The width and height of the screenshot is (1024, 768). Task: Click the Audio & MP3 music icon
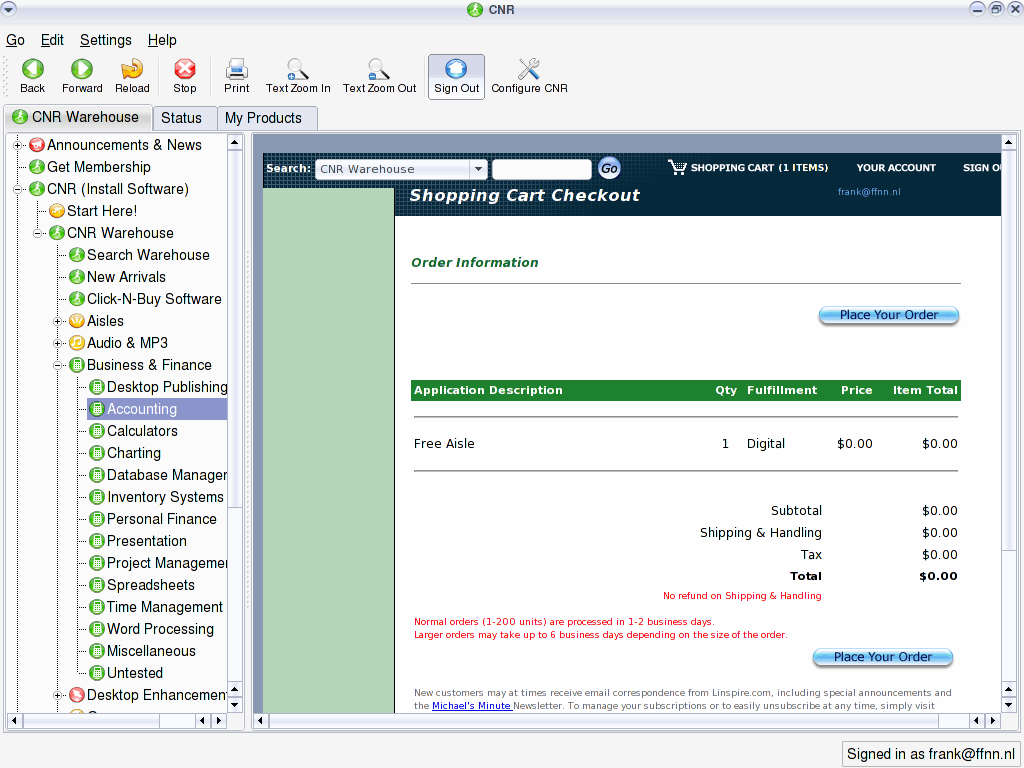77,343
